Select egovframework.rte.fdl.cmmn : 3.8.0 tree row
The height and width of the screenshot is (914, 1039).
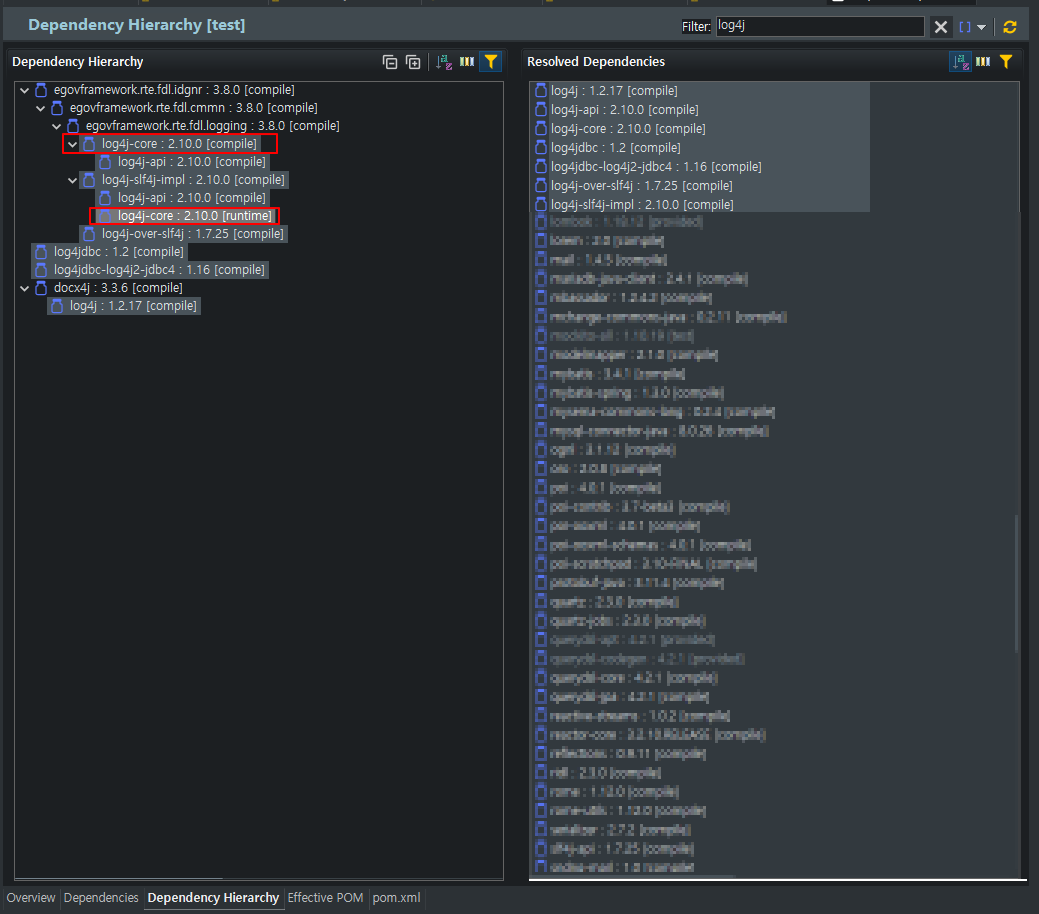click(193, 107)
